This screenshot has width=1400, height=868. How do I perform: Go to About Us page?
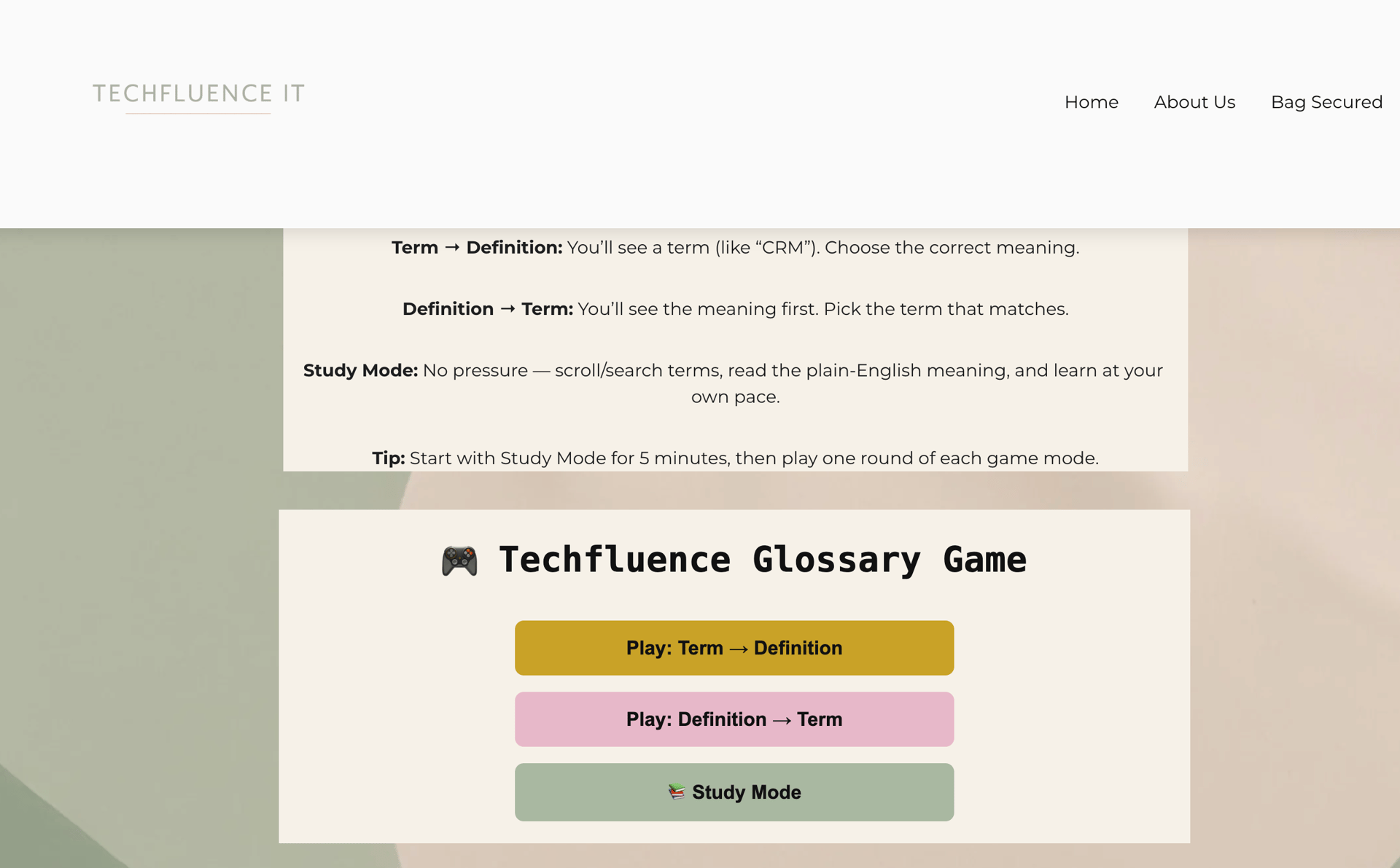coord(1194,102)
